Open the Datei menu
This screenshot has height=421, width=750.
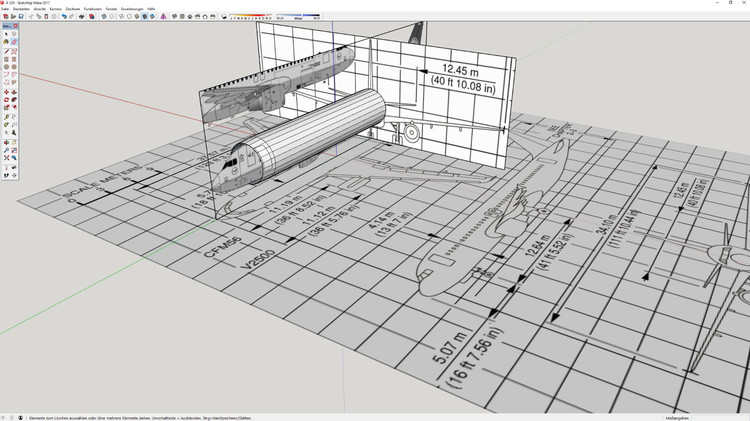[5, 9]
